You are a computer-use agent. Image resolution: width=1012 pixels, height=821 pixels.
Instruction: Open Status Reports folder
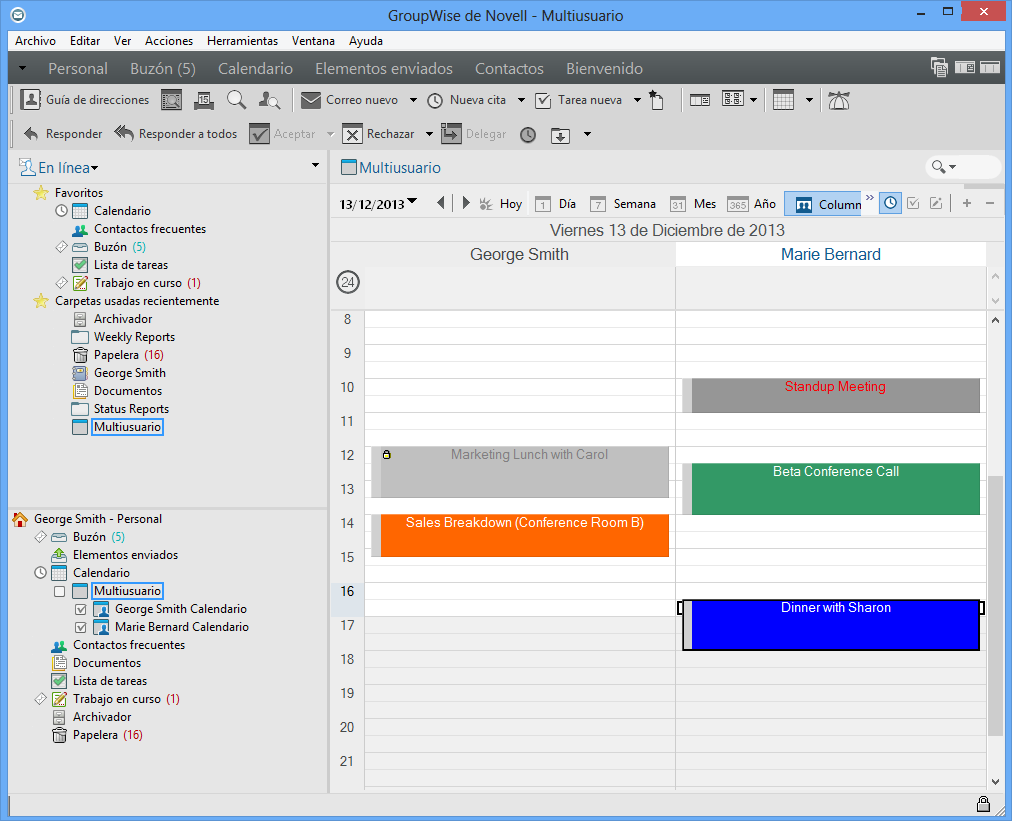pos(131,409)
